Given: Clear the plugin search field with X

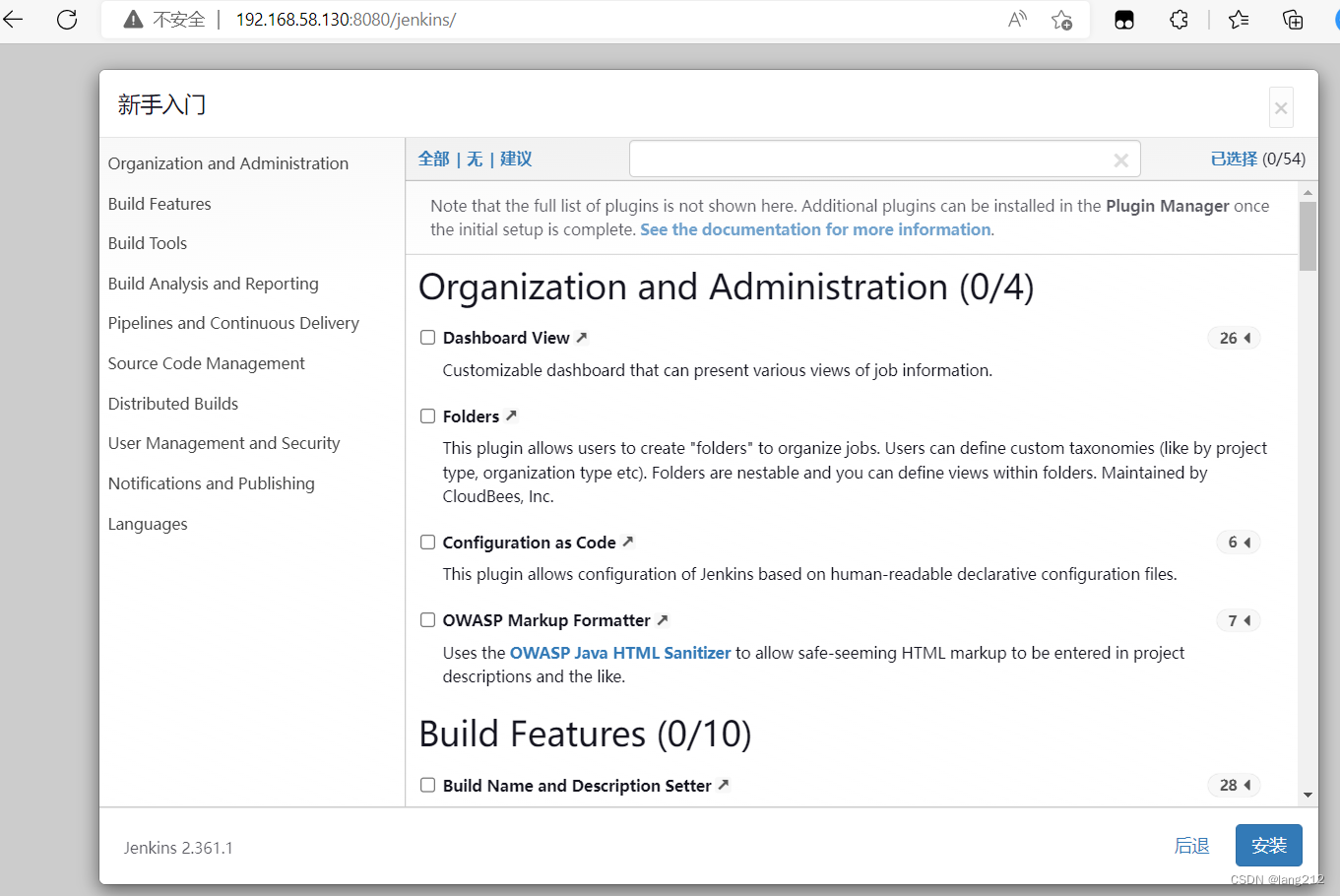Looking at the screenshot, I should (x=1120, y=160).
